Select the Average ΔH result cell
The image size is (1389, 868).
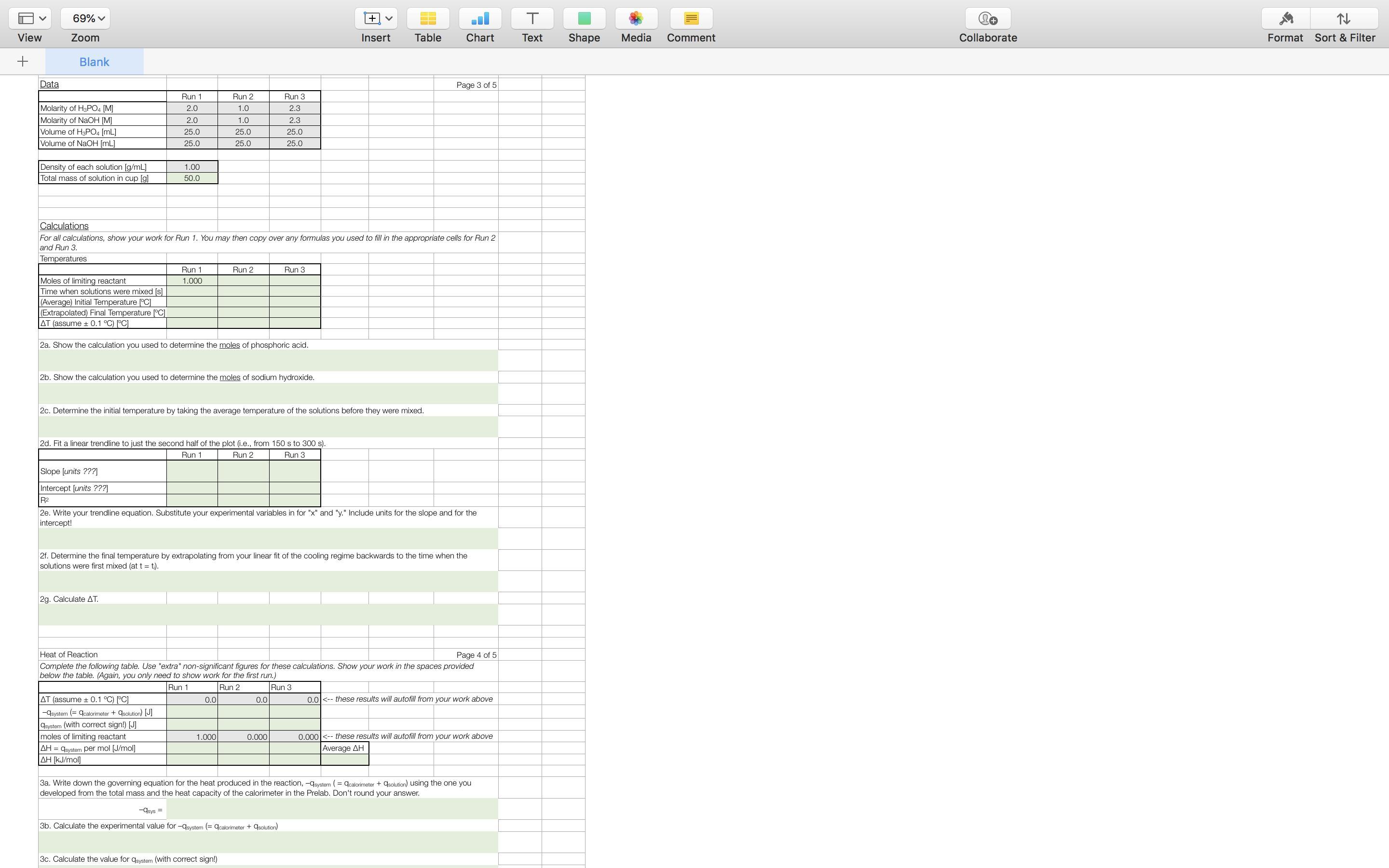[344, 759]
